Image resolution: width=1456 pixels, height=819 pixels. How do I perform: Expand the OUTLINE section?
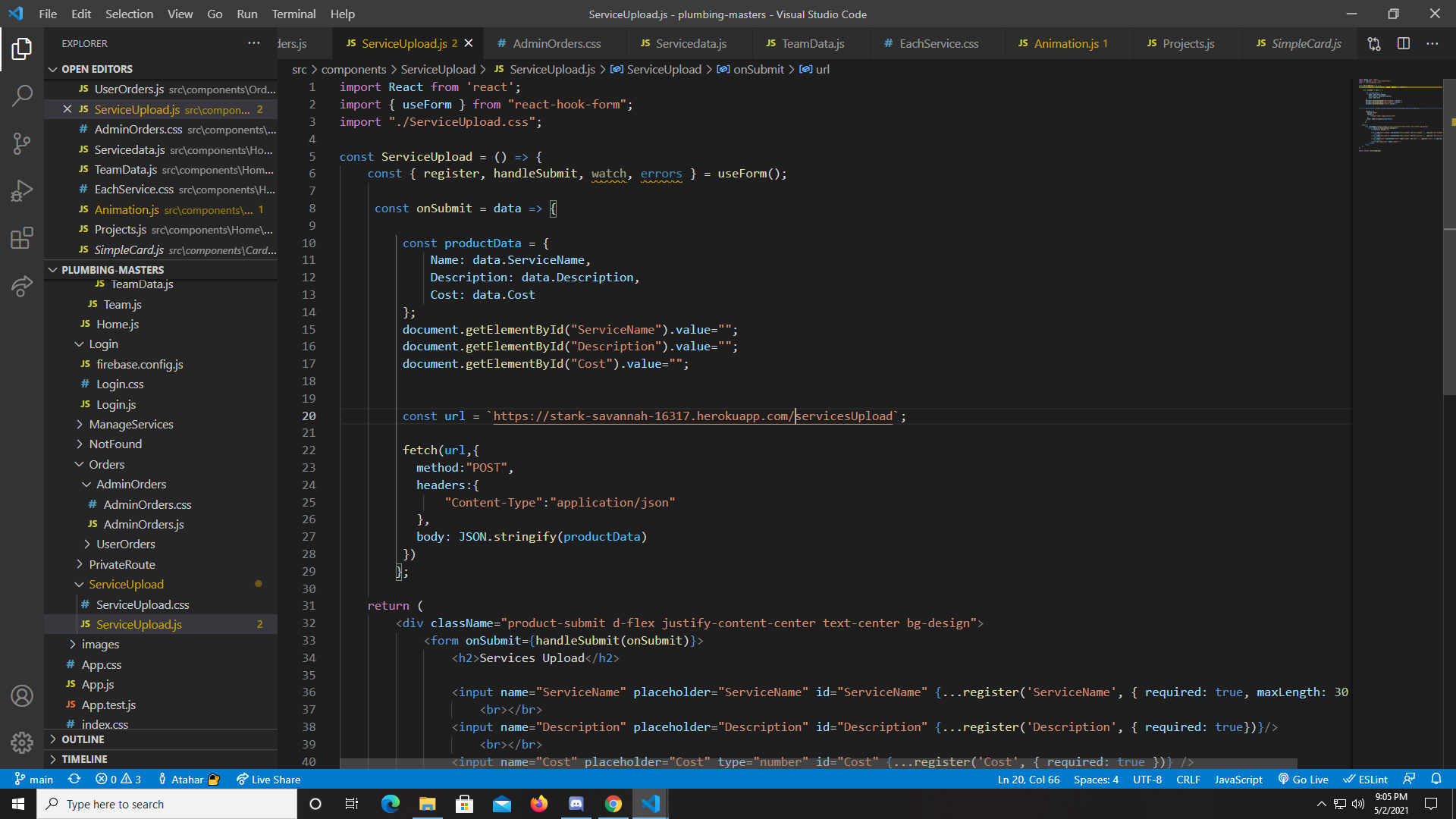point(83,739)
